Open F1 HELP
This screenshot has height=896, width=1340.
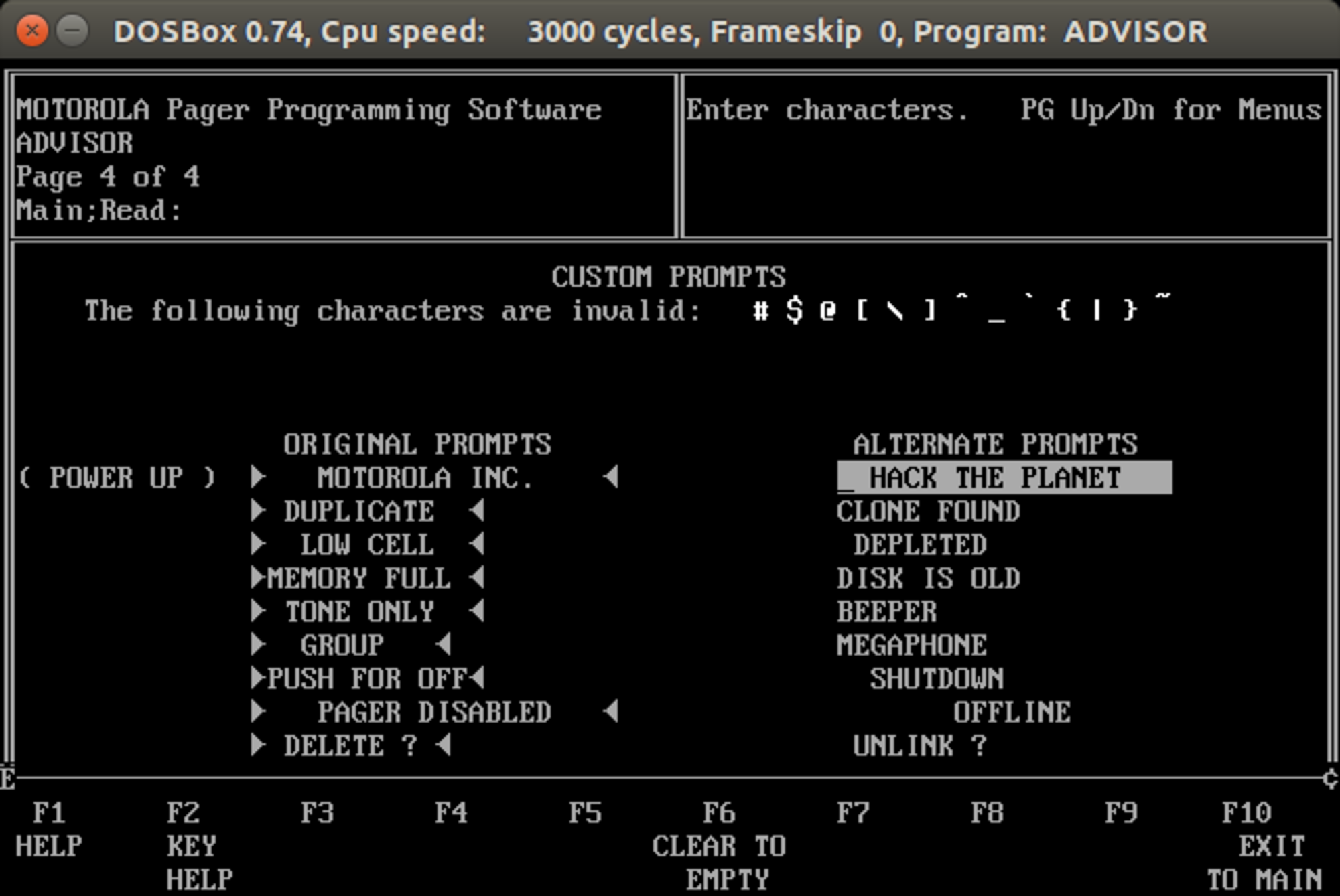(49, 830)
